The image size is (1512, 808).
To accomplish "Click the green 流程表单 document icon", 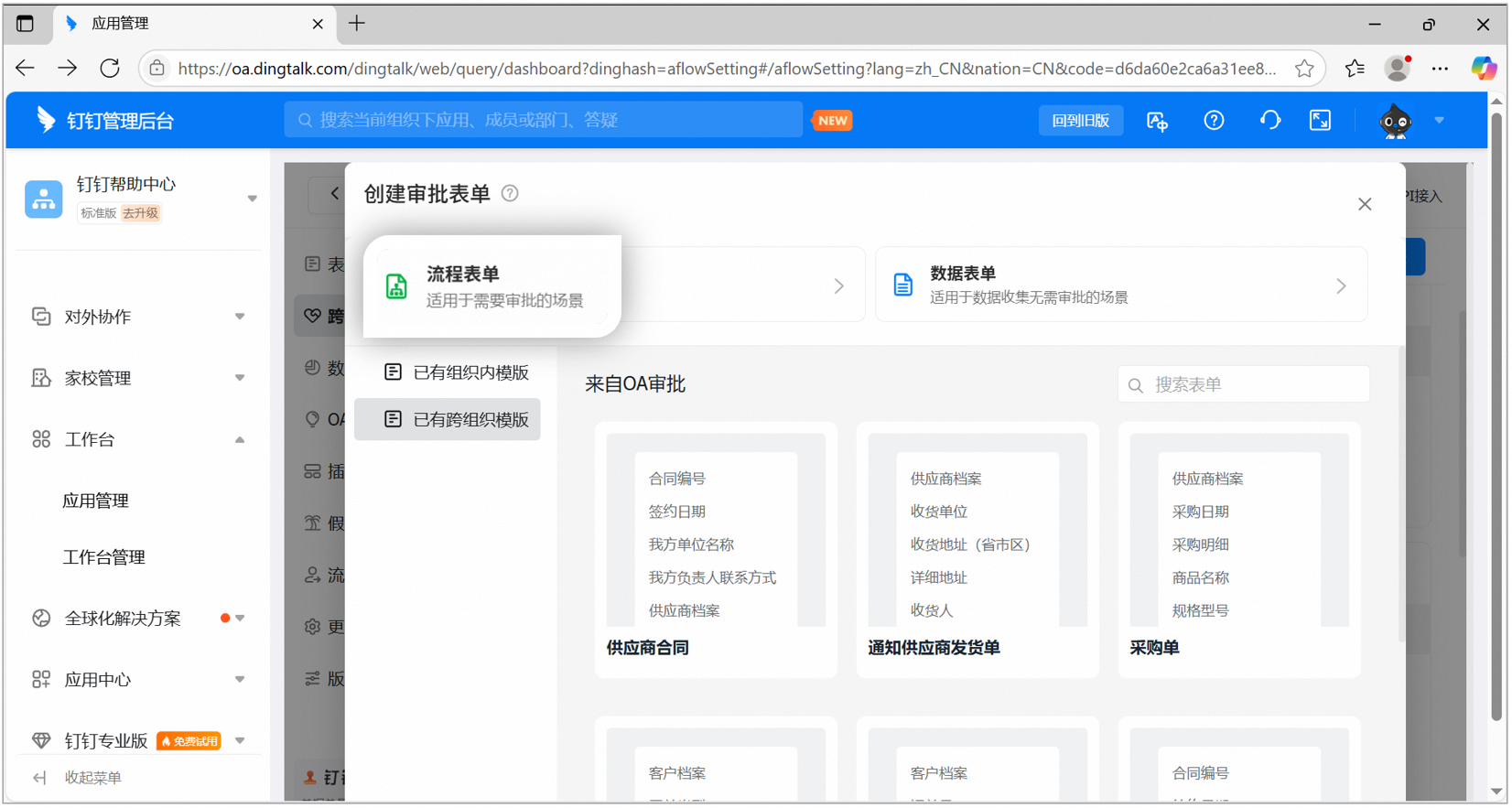I will [x=396, y=286].
